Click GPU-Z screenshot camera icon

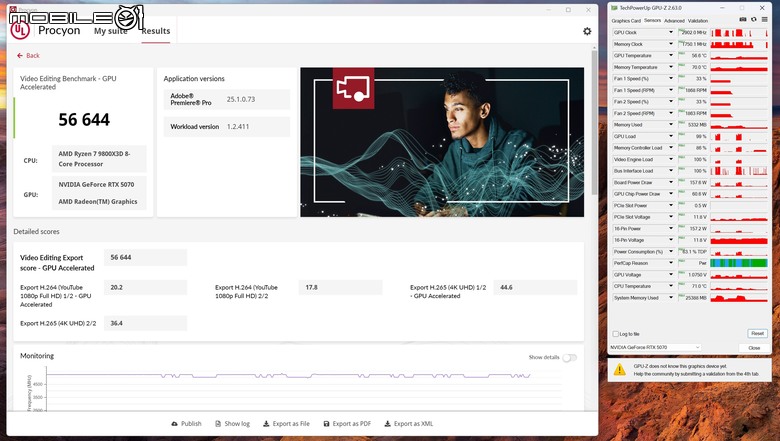coord(743,20)
